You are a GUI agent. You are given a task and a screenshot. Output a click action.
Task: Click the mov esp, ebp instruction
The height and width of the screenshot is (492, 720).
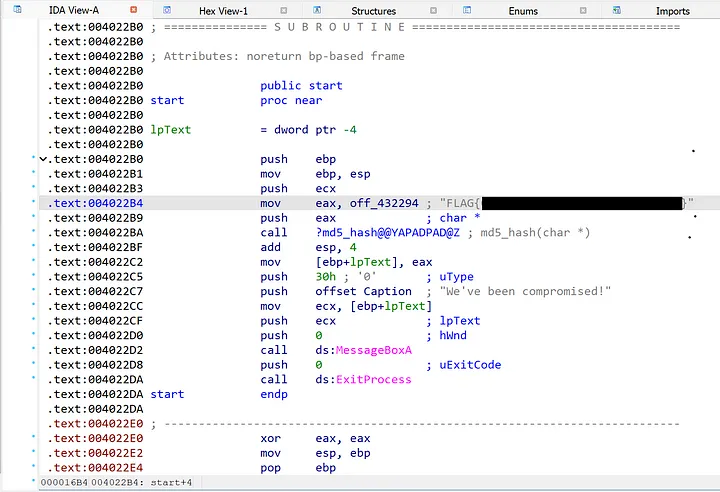click(x=315, y=453)
